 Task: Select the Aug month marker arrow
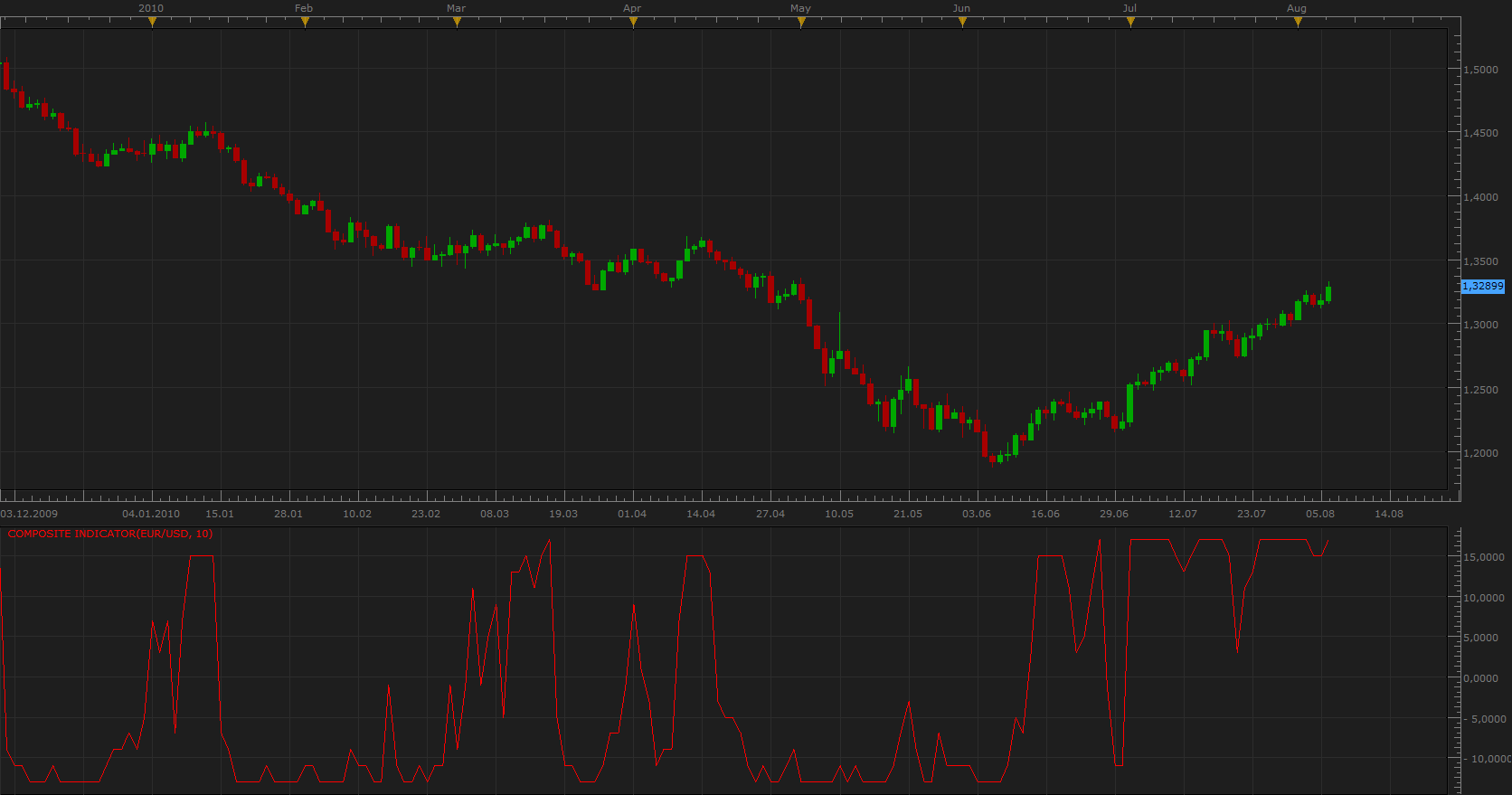1298,23
